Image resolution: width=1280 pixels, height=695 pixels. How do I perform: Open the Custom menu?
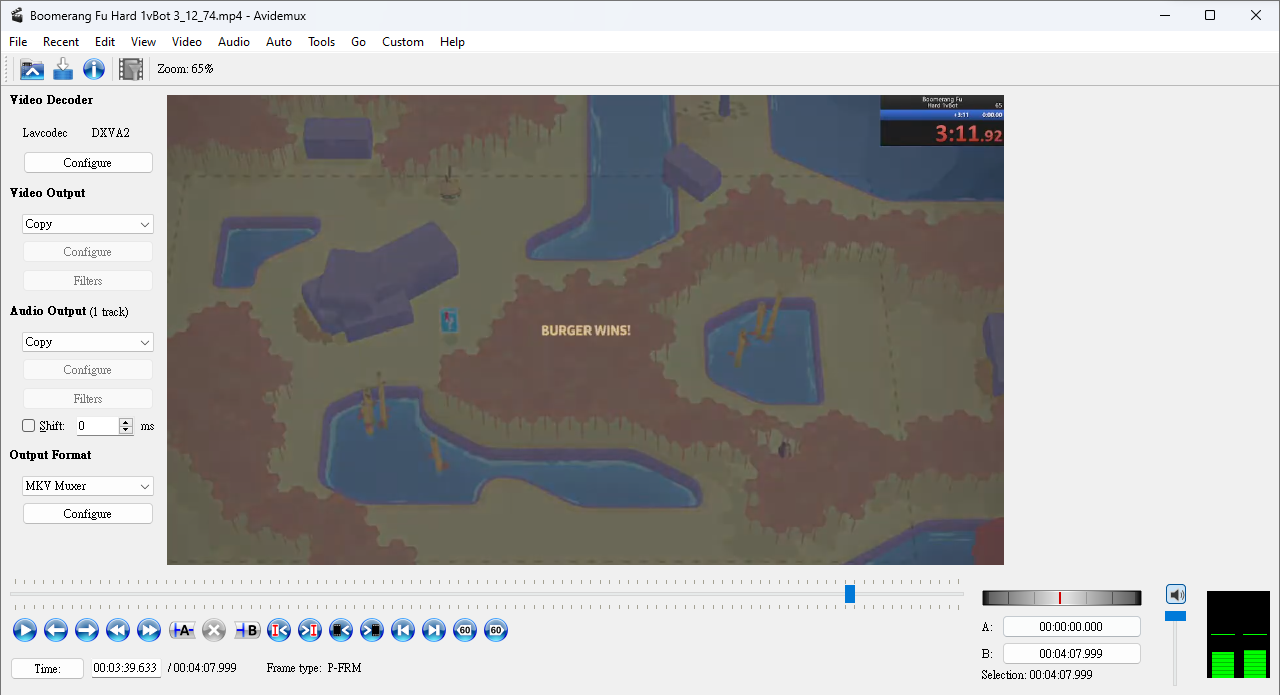(x=403, y=42)
